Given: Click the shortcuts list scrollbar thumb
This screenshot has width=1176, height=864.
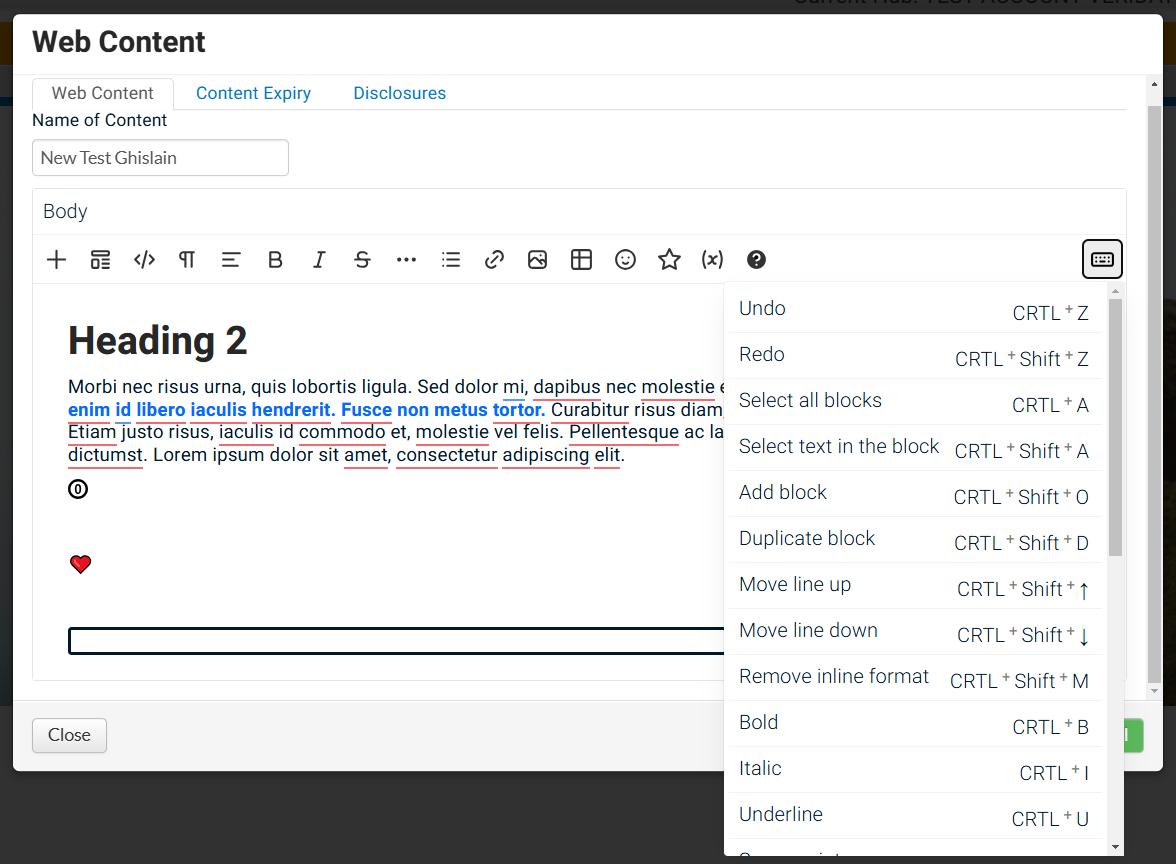Looking at the screenshot, I should [1115, 428].
